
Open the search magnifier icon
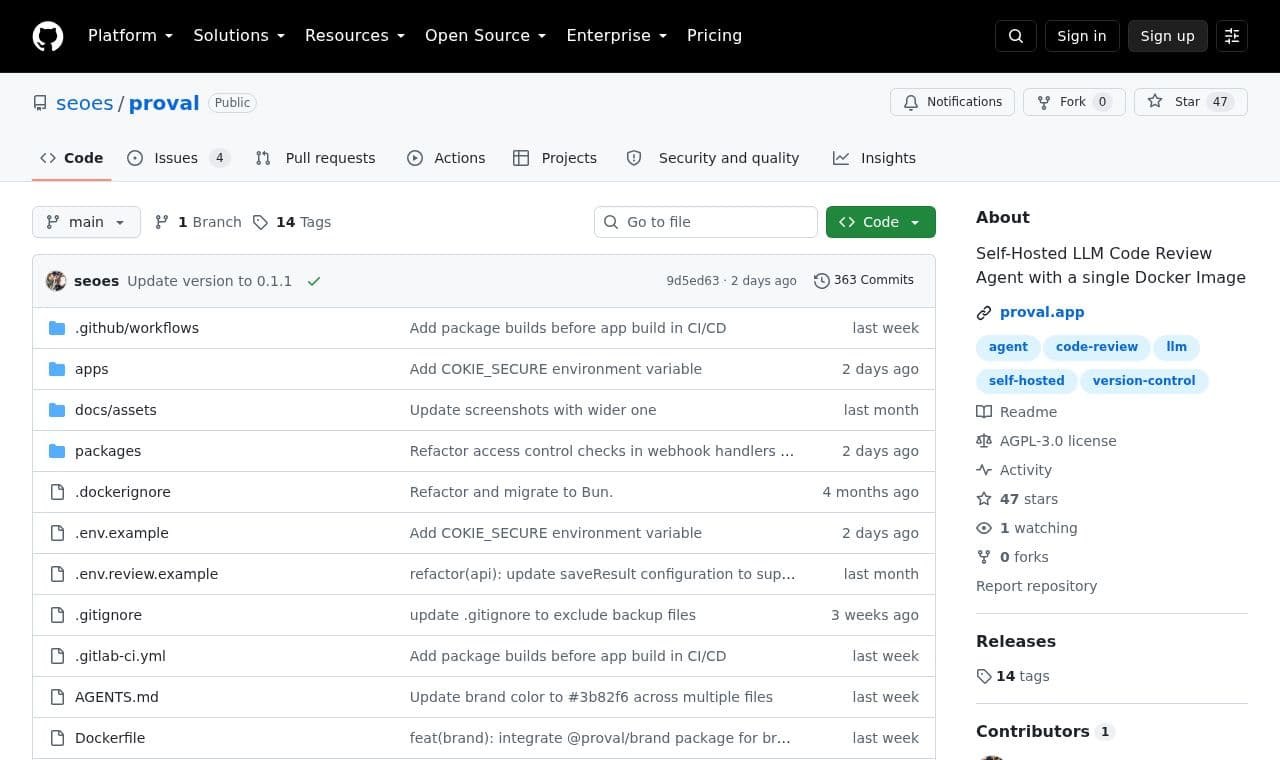point(1016,36)
